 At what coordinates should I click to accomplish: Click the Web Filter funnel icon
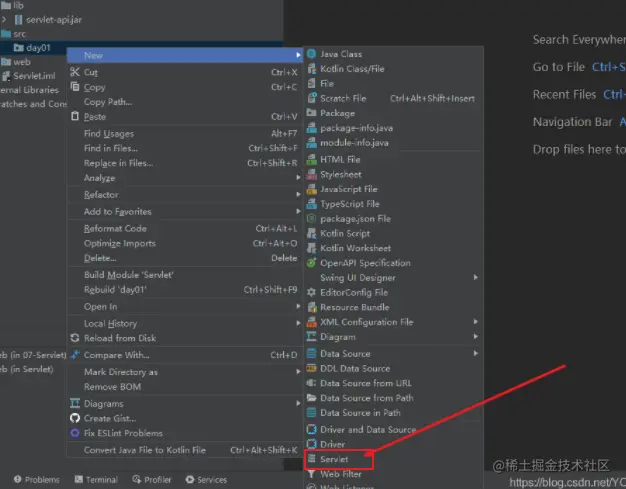(311, 474)
